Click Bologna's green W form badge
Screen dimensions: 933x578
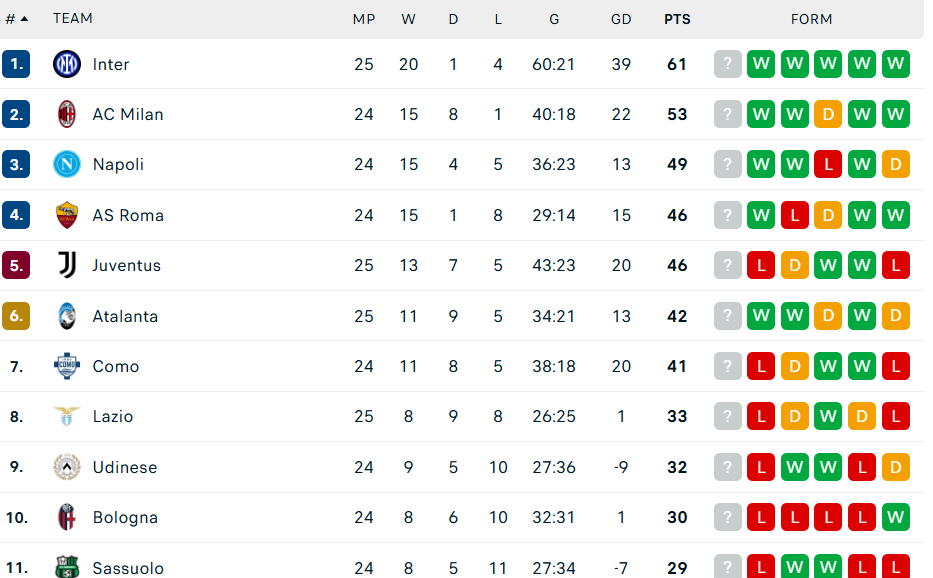coord(895,517)
